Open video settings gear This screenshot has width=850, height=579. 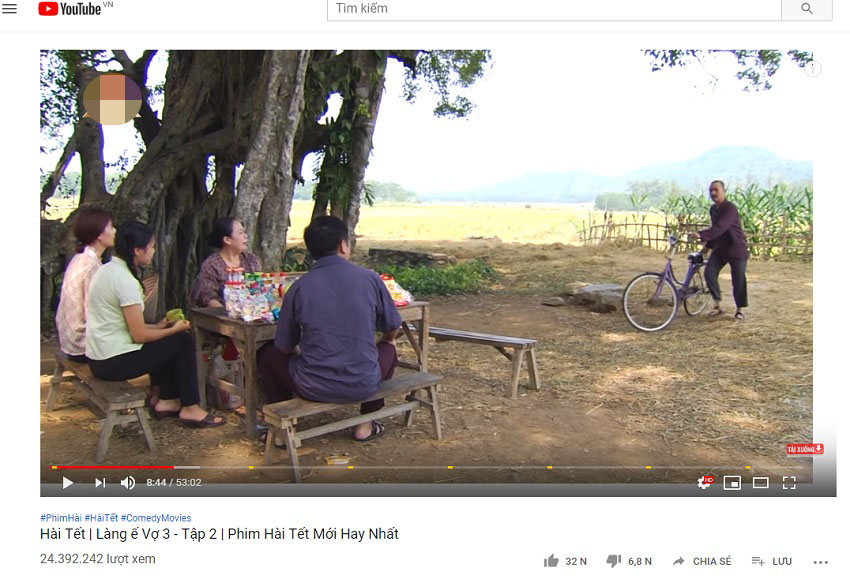[x=705, y=482]
